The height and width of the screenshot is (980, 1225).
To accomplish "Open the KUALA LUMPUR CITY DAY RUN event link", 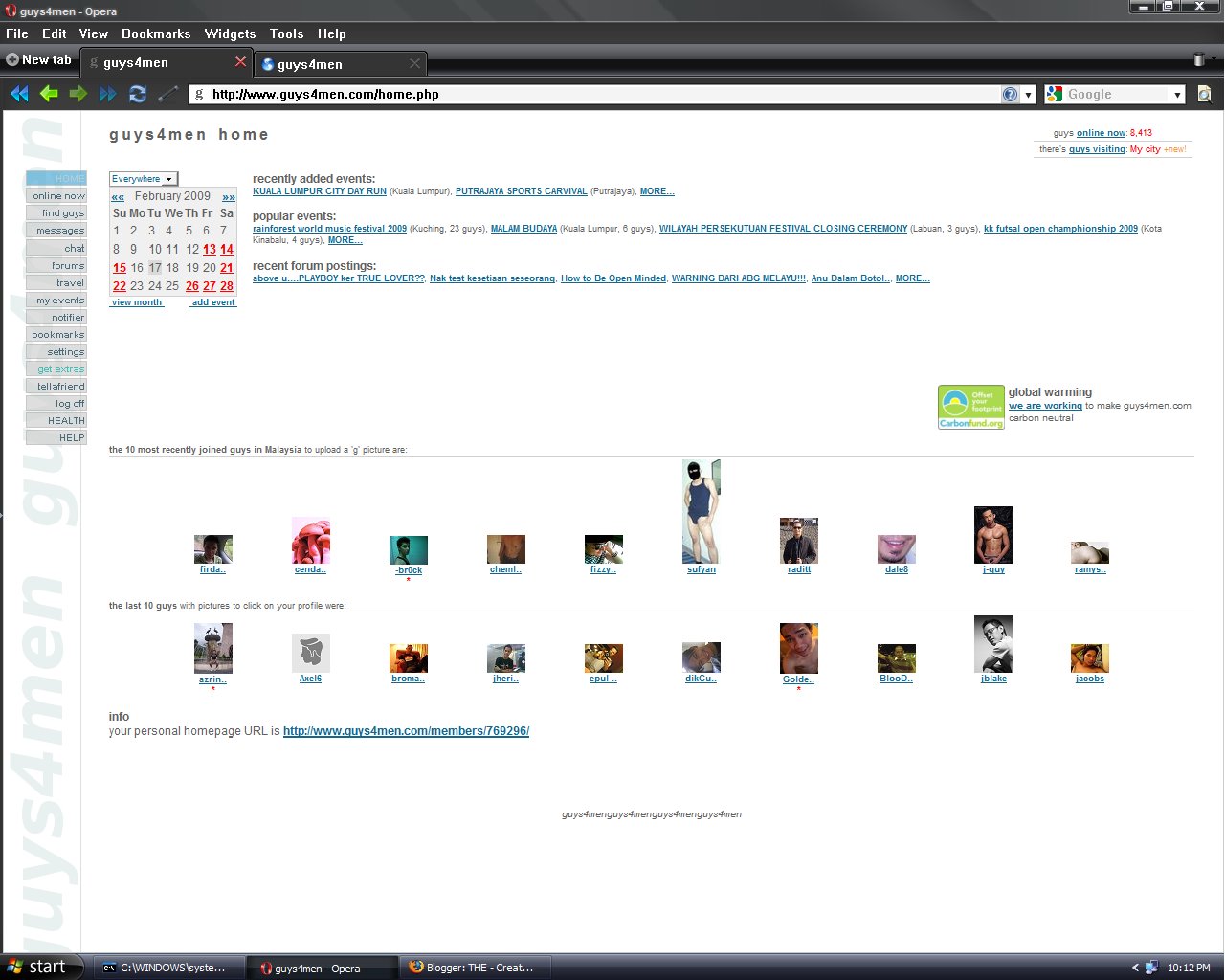I will (x=320, y=191).
